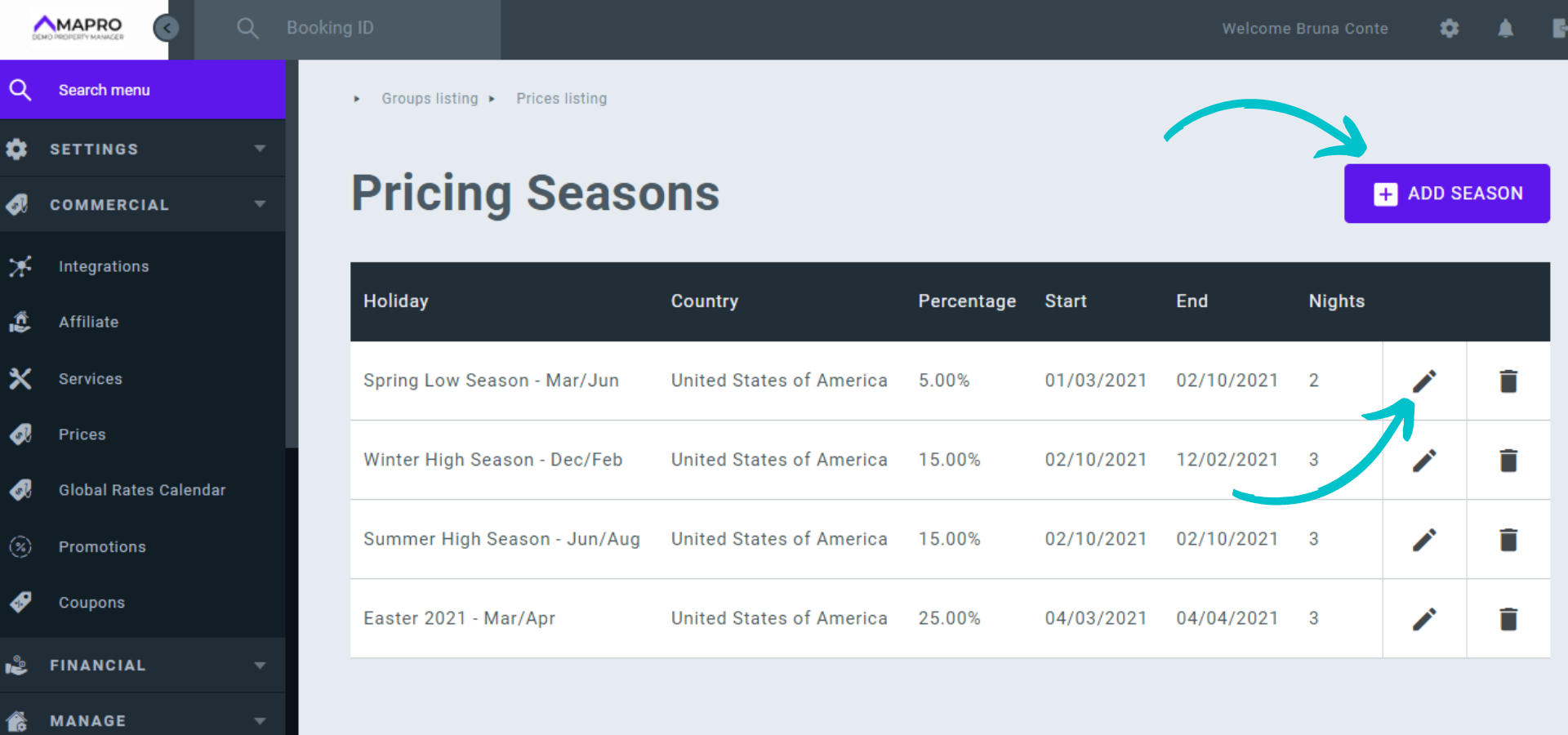The image size is (1568, 735).
Task: Open the Prices listing breadcrumb
Action: click(x=561, y=98)
